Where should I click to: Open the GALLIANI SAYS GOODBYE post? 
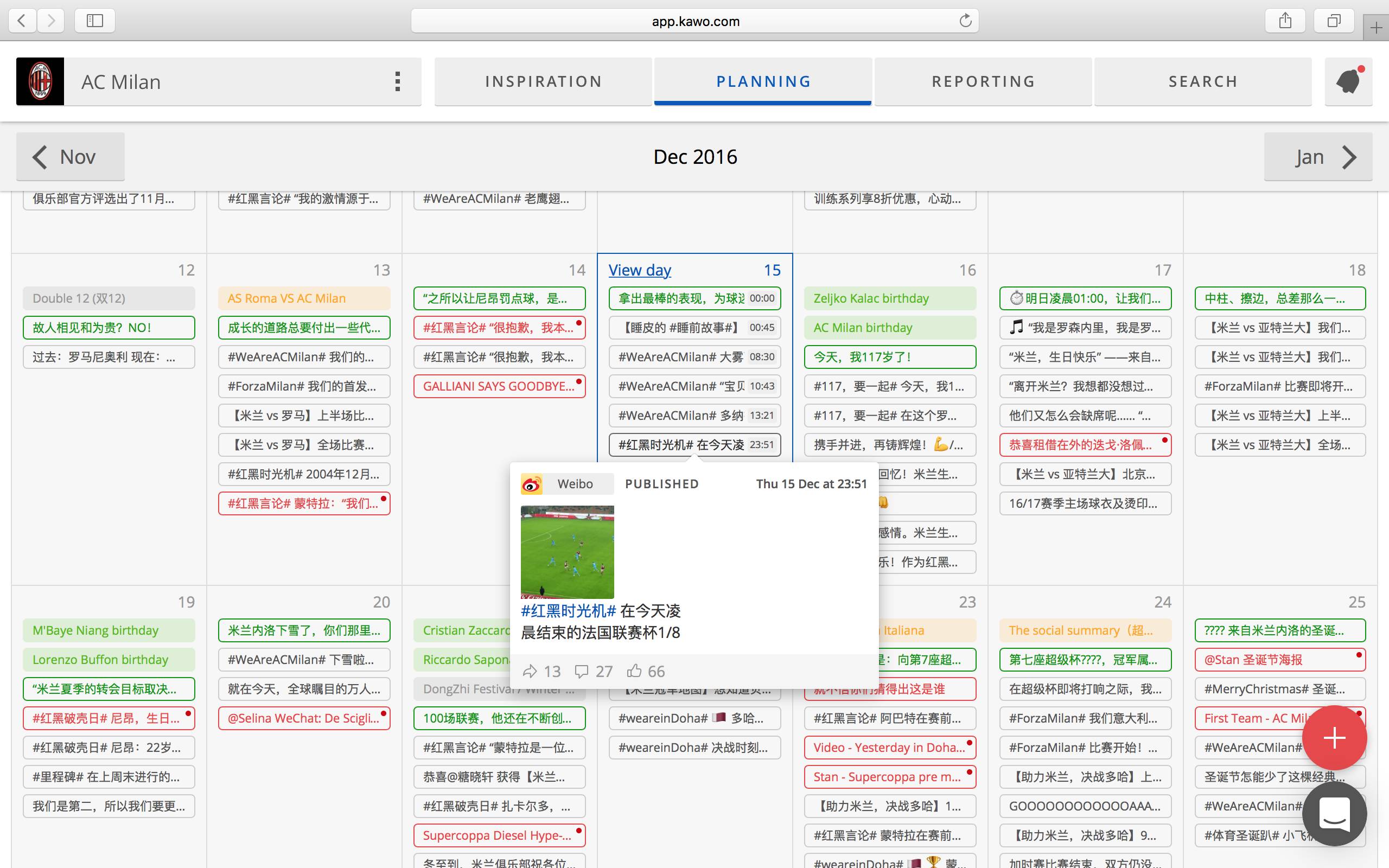498,386
